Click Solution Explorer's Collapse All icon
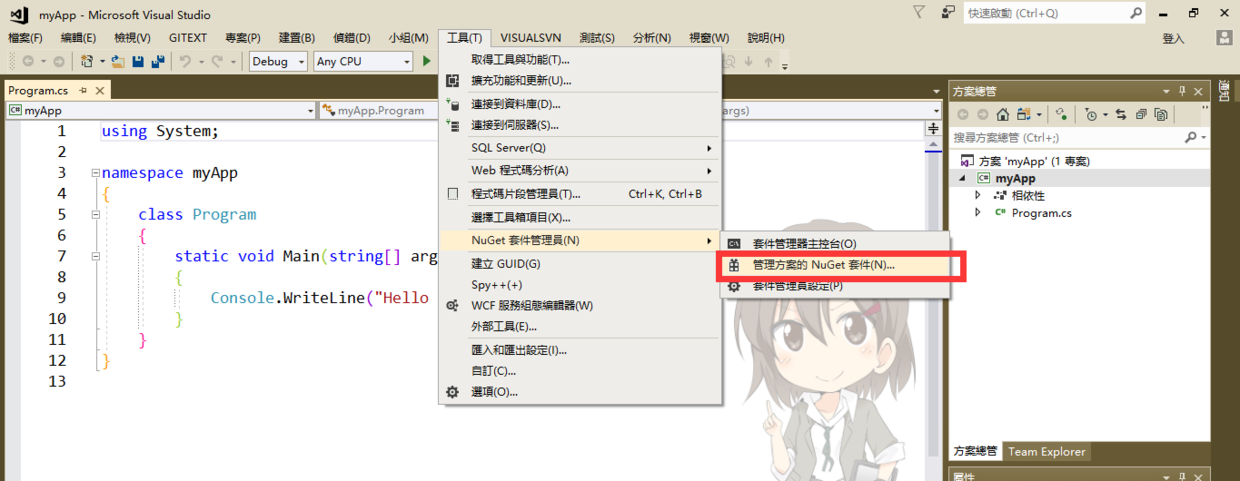This screenshot has width=1240, height=481. (x=1140, y=115)
